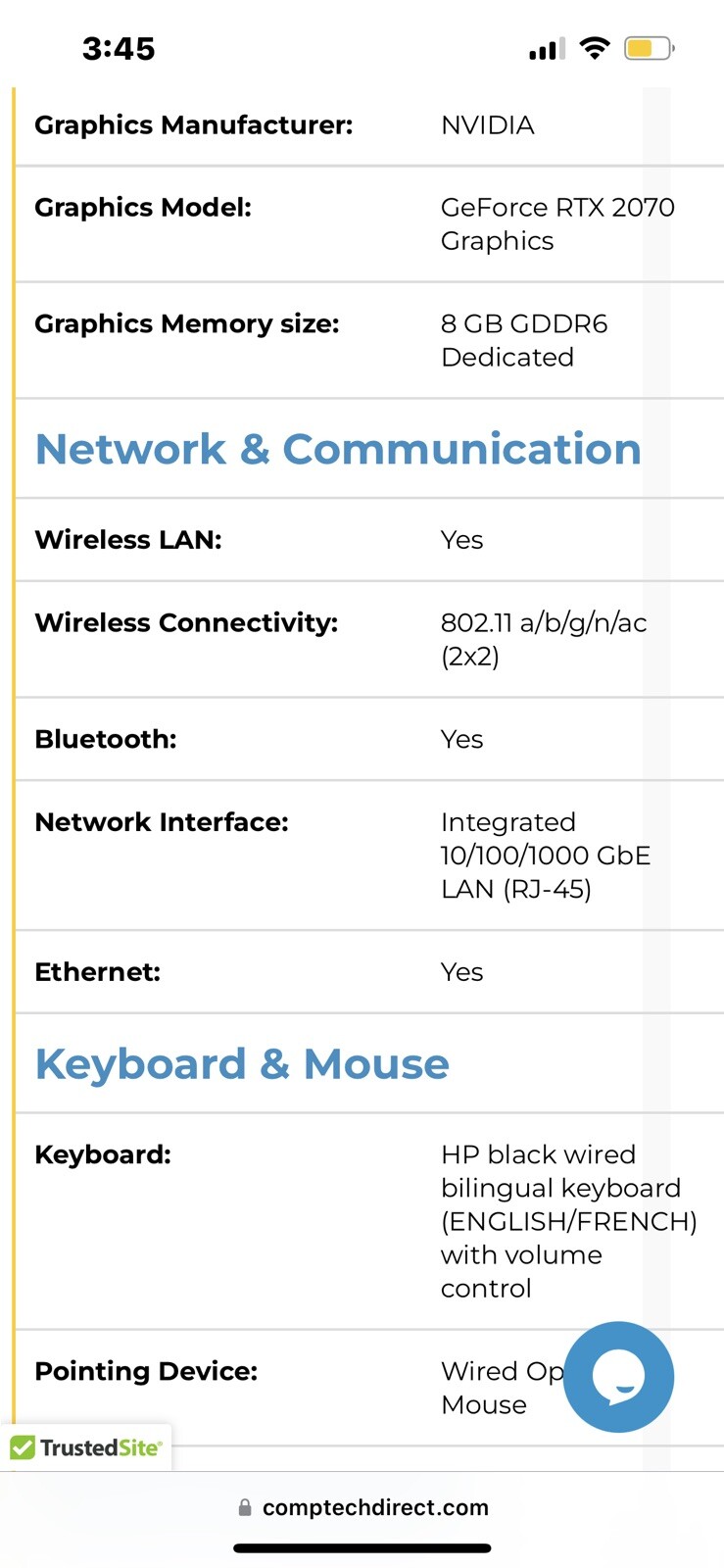Tap the 3:45 clock in status bar
724x1568 pixels.
point(119,48)
